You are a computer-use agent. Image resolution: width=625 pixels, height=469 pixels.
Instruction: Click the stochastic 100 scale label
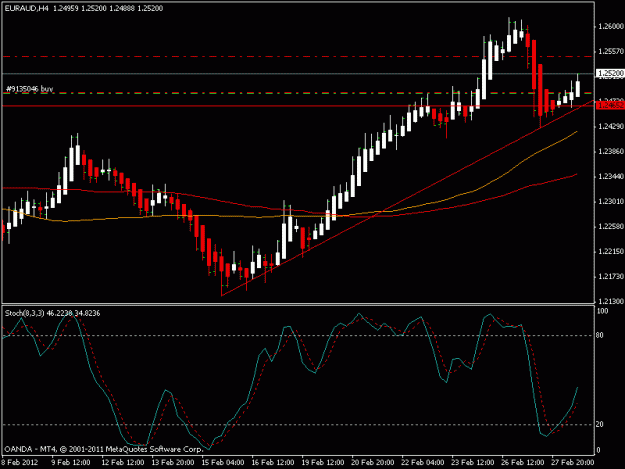602,311
